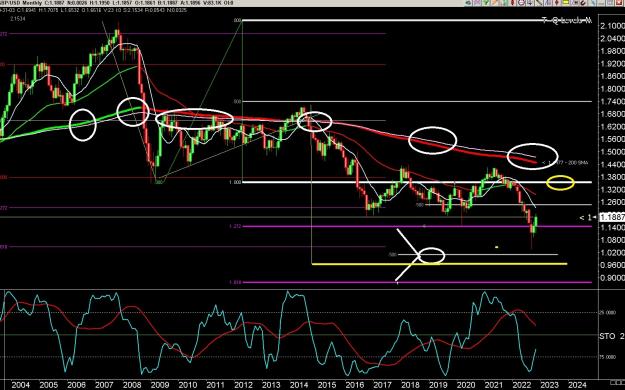Click the 1.3800 price axis label
The width and height of the screenshot is (625, 390).
click(x=612, y=177)
